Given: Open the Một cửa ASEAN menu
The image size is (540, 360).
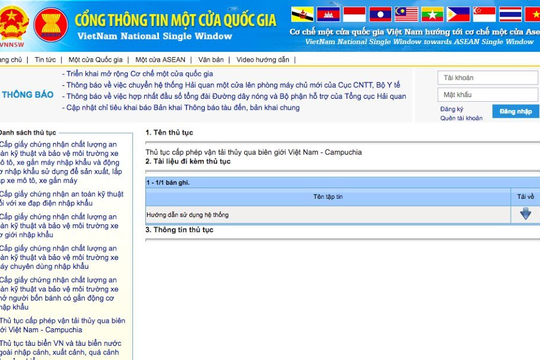Looking at the screenshot, I should tap(160, 60).
